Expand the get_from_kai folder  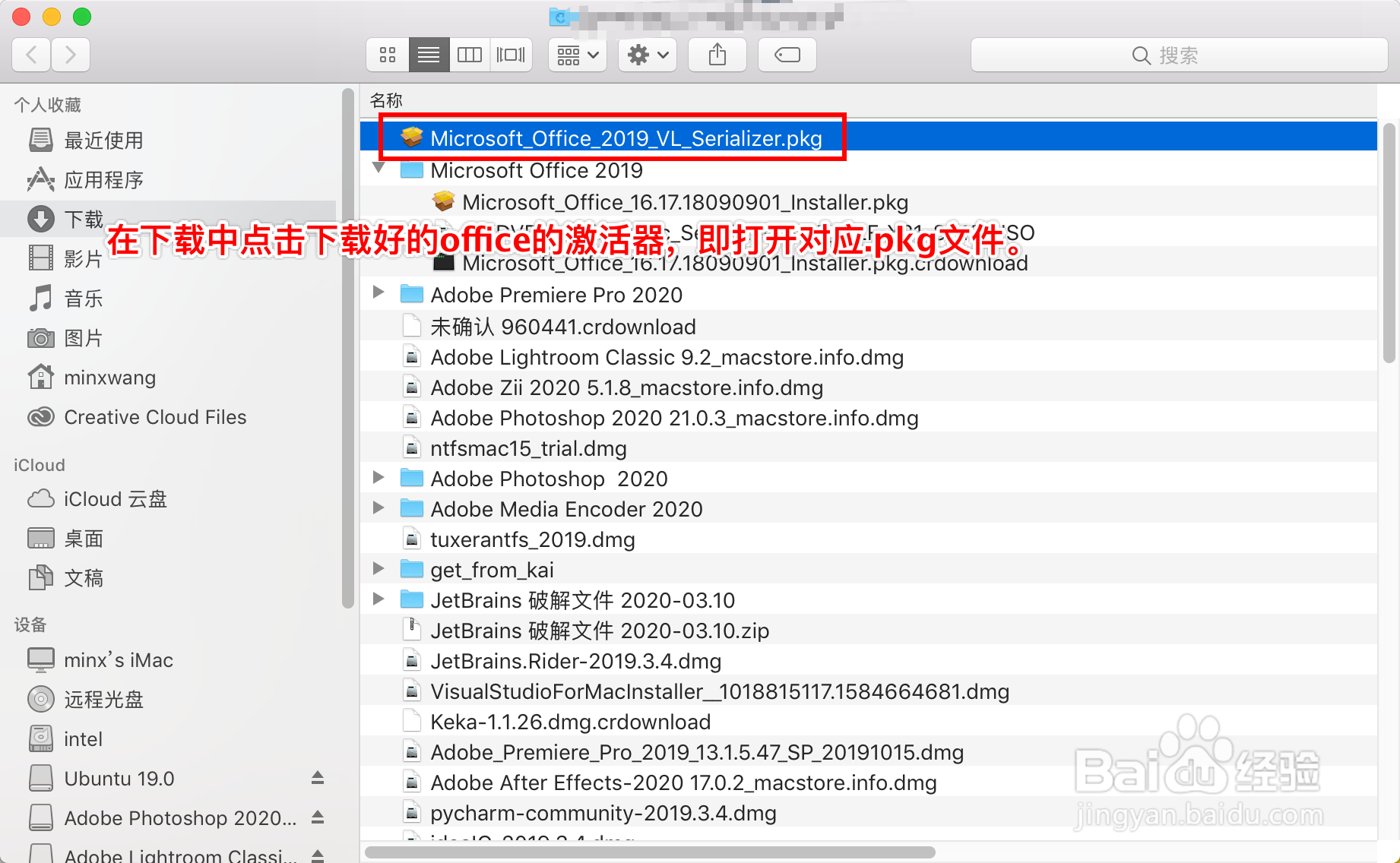click(379, 568)
